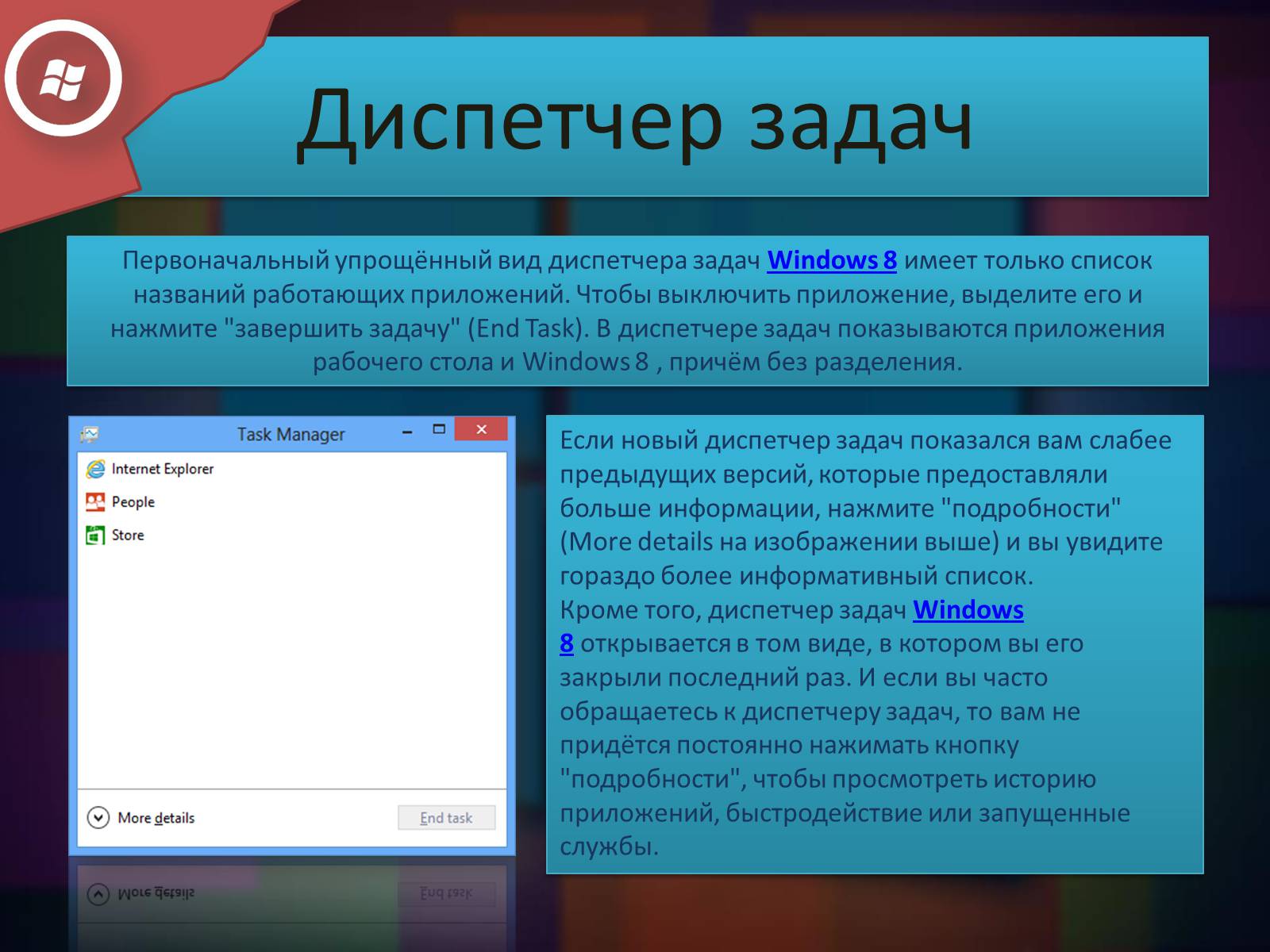This screenshot has height=952, width=1270.
Task: Select the Store entry in the list
Action: (x=291, y=535)
